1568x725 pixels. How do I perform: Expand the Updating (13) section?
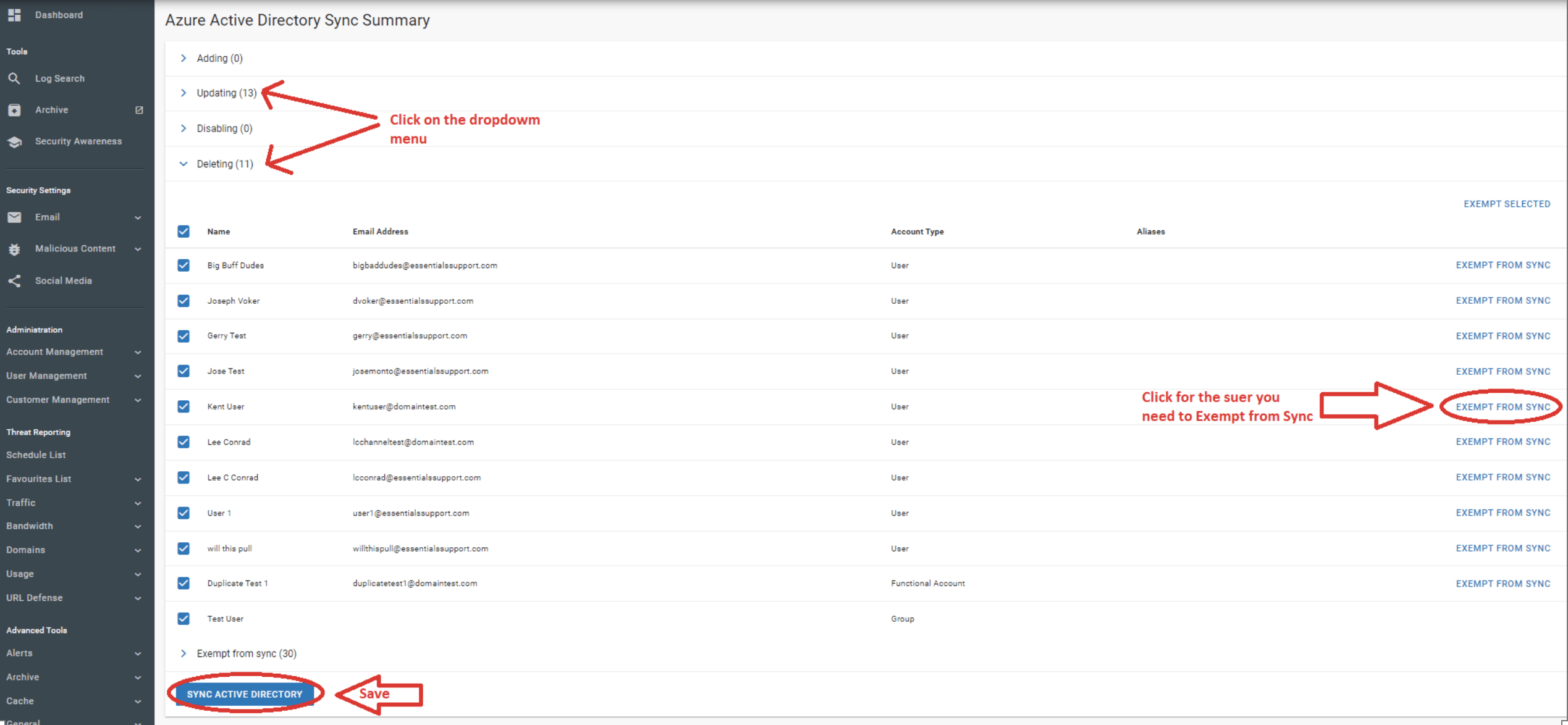(x=183, y=93)
